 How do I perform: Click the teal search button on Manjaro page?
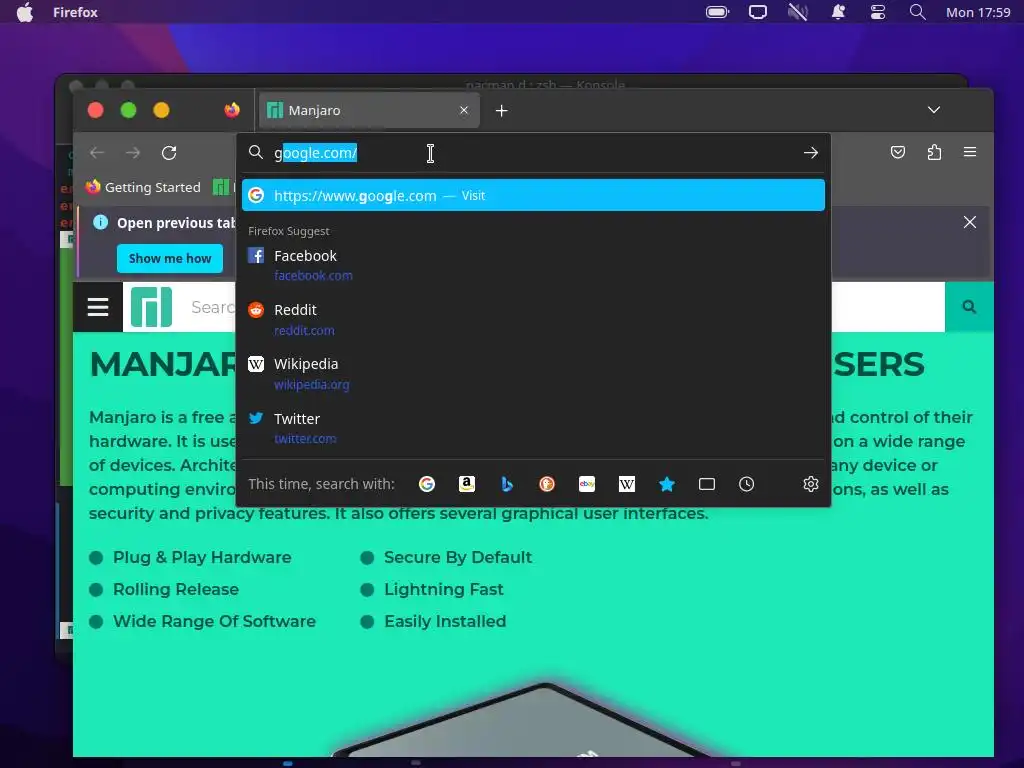point(969,307)
